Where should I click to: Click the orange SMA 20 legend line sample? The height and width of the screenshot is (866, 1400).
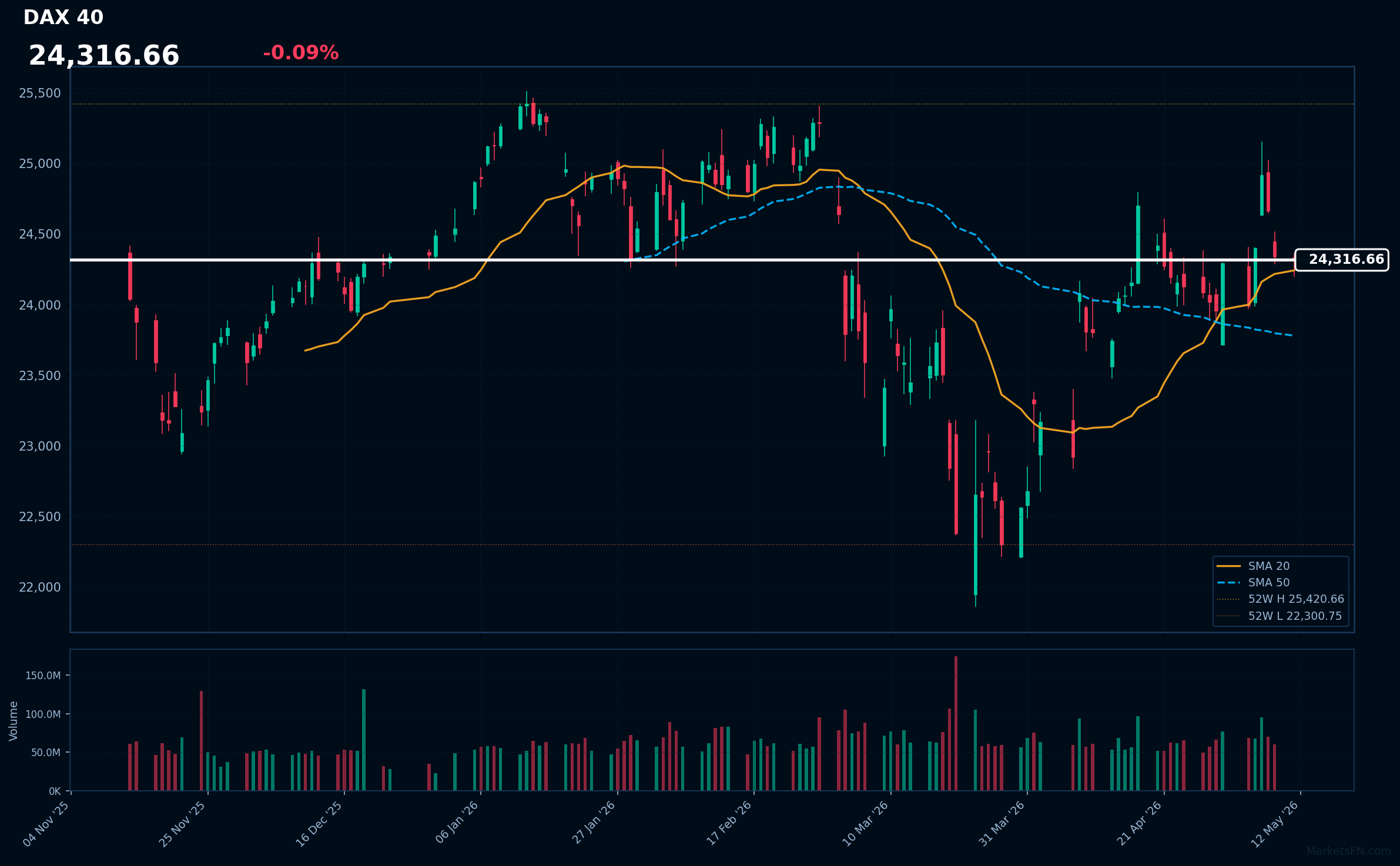pos(1228,566)
